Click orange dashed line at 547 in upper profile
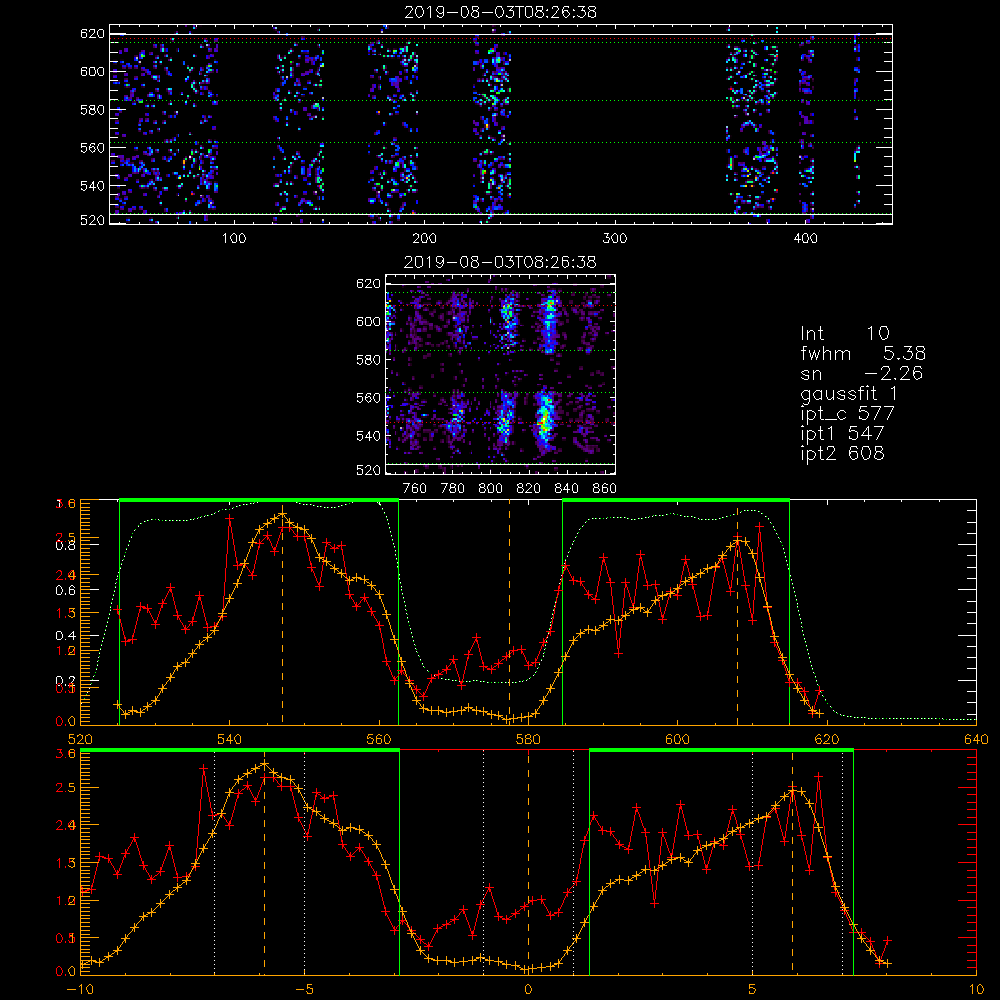Image resolution: width=1000 pixels, height=1000 pixels. coord(283,614)
